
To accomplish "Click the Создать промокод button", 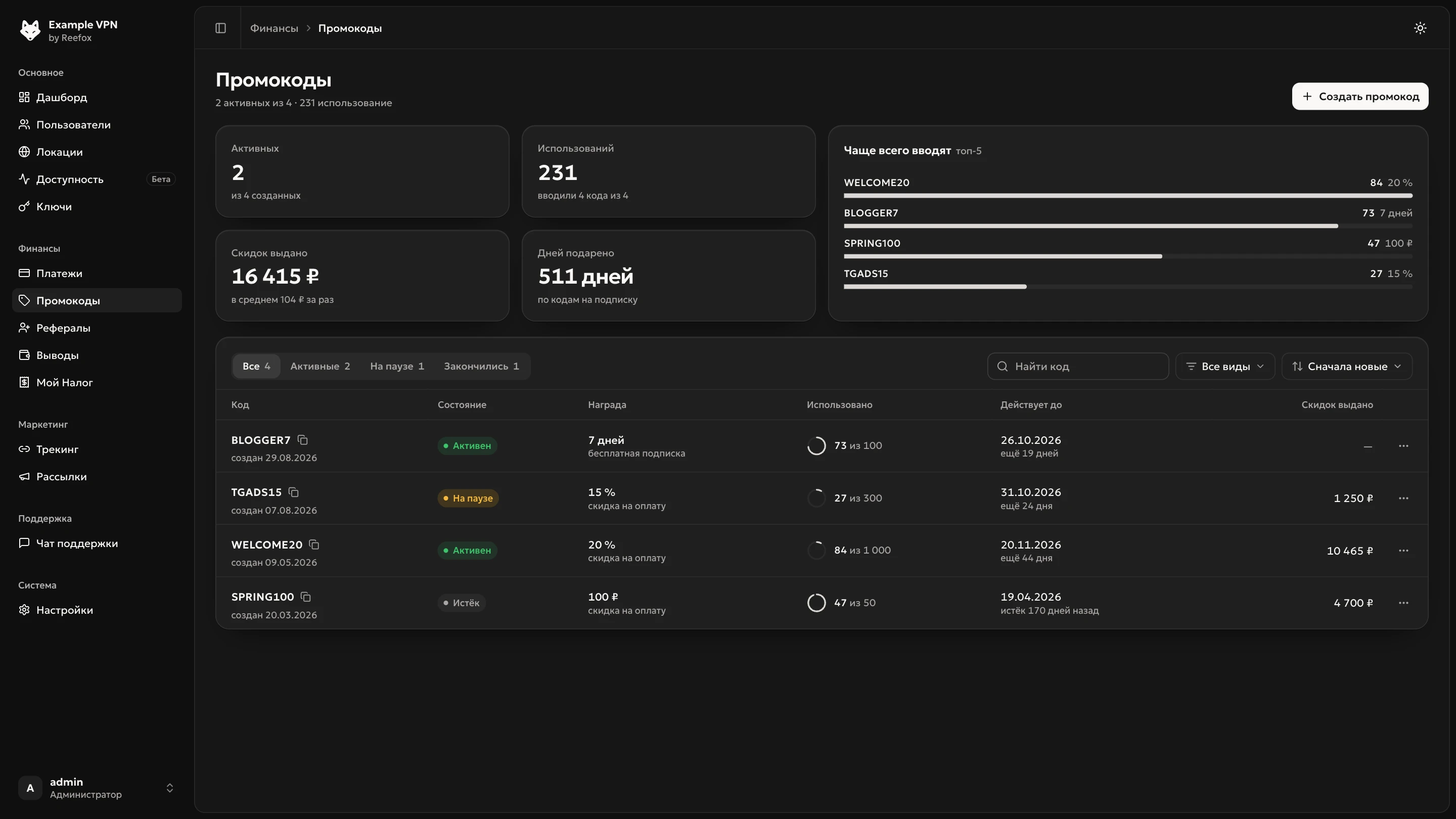I will click(x=1360, y=97).
